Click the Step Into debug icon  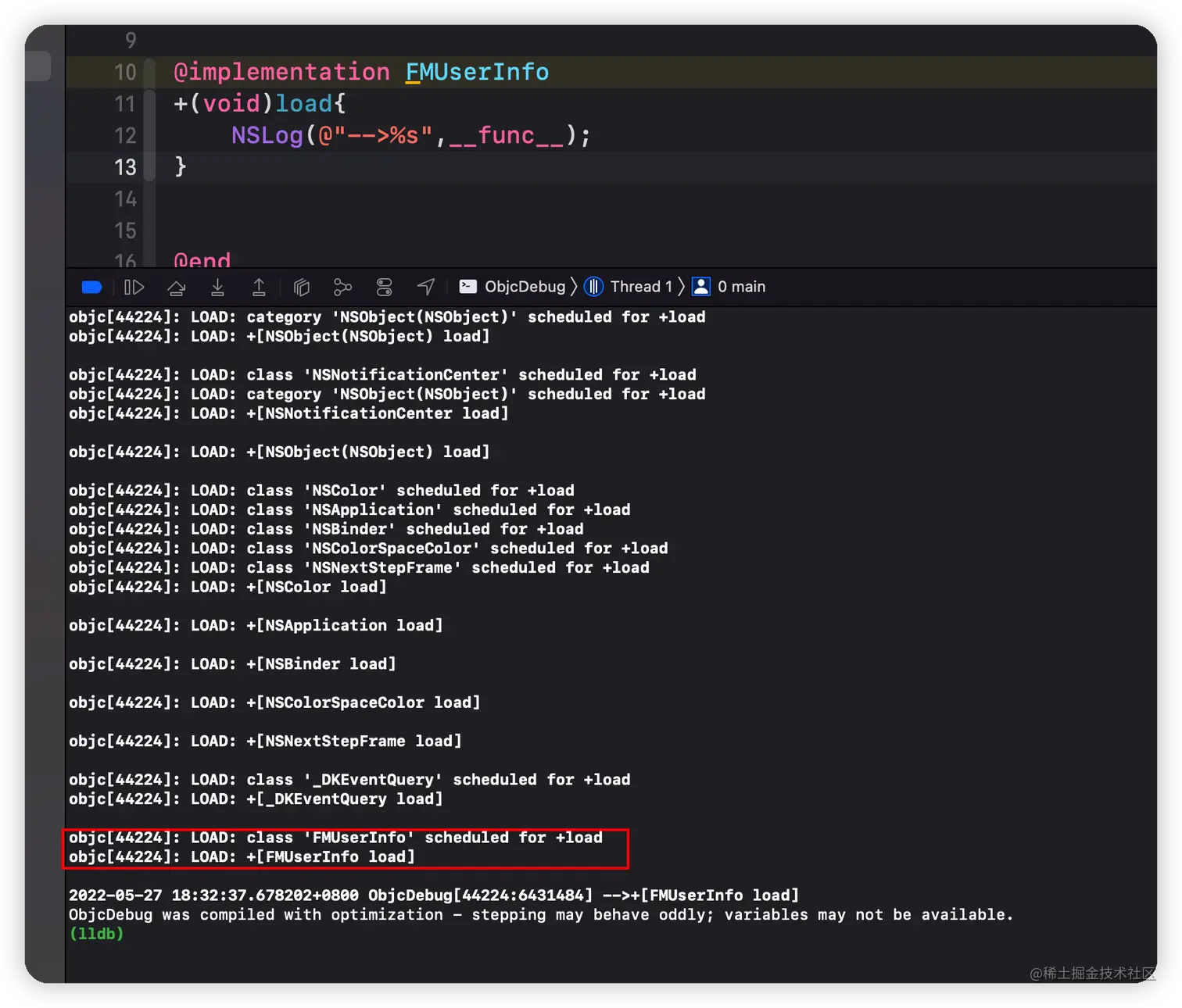[218, 287]
